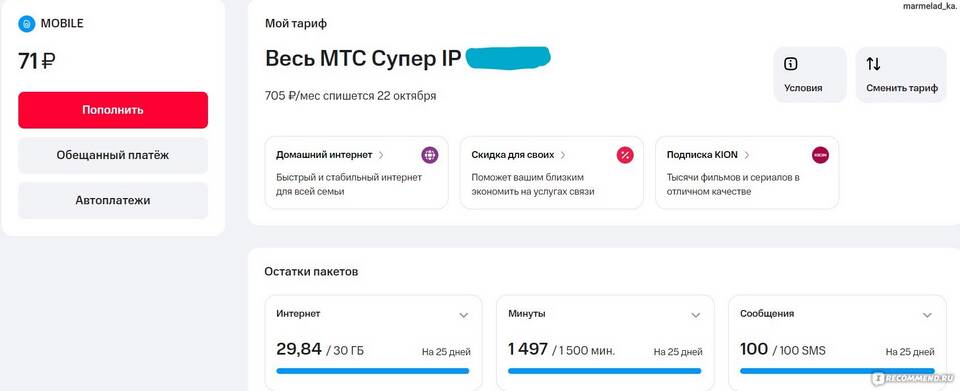Click the purple home internet globe icon
The height and width of the screenshot is (391, 960).
[430, 155]
